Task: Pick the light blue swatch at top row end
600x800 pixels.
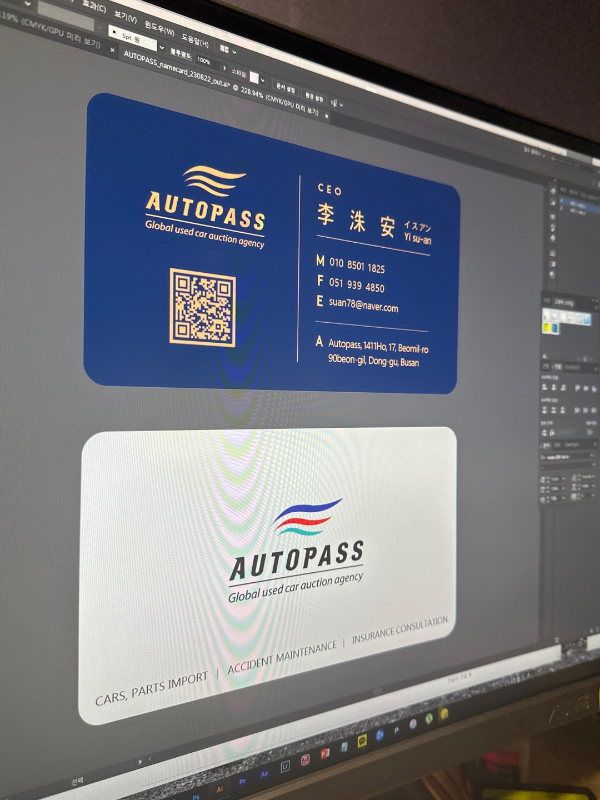Action: click(587, 319)
